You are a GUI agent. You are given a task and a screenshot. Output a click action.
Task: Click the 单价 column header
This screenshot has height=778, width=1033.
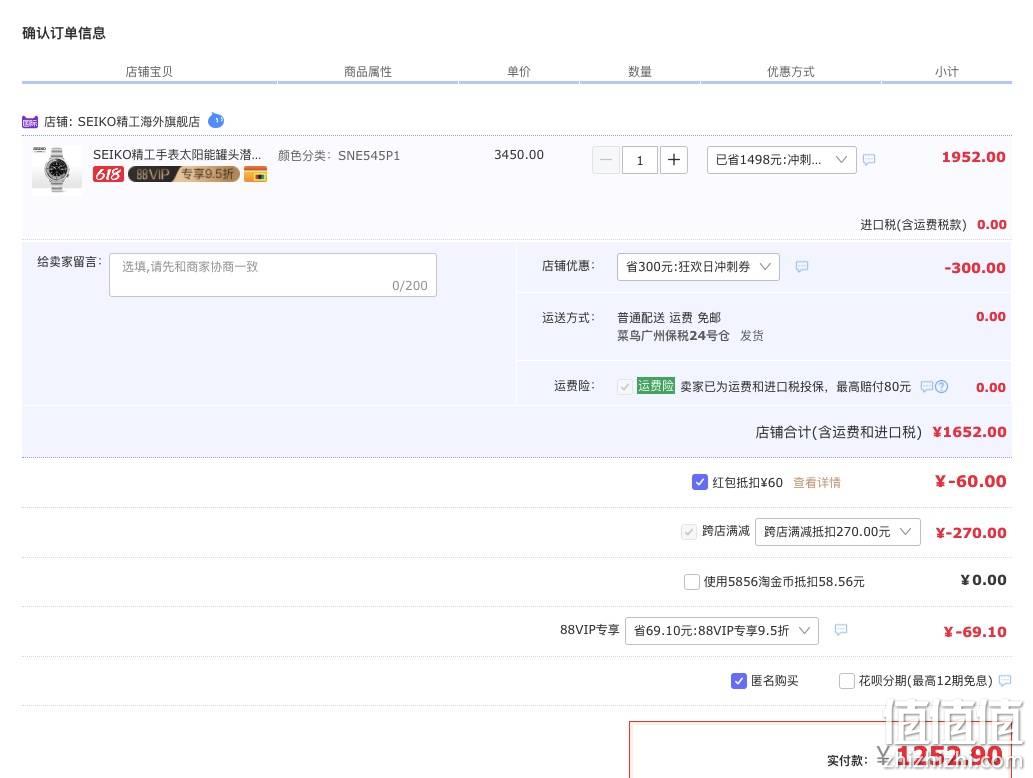pos(518,72)
